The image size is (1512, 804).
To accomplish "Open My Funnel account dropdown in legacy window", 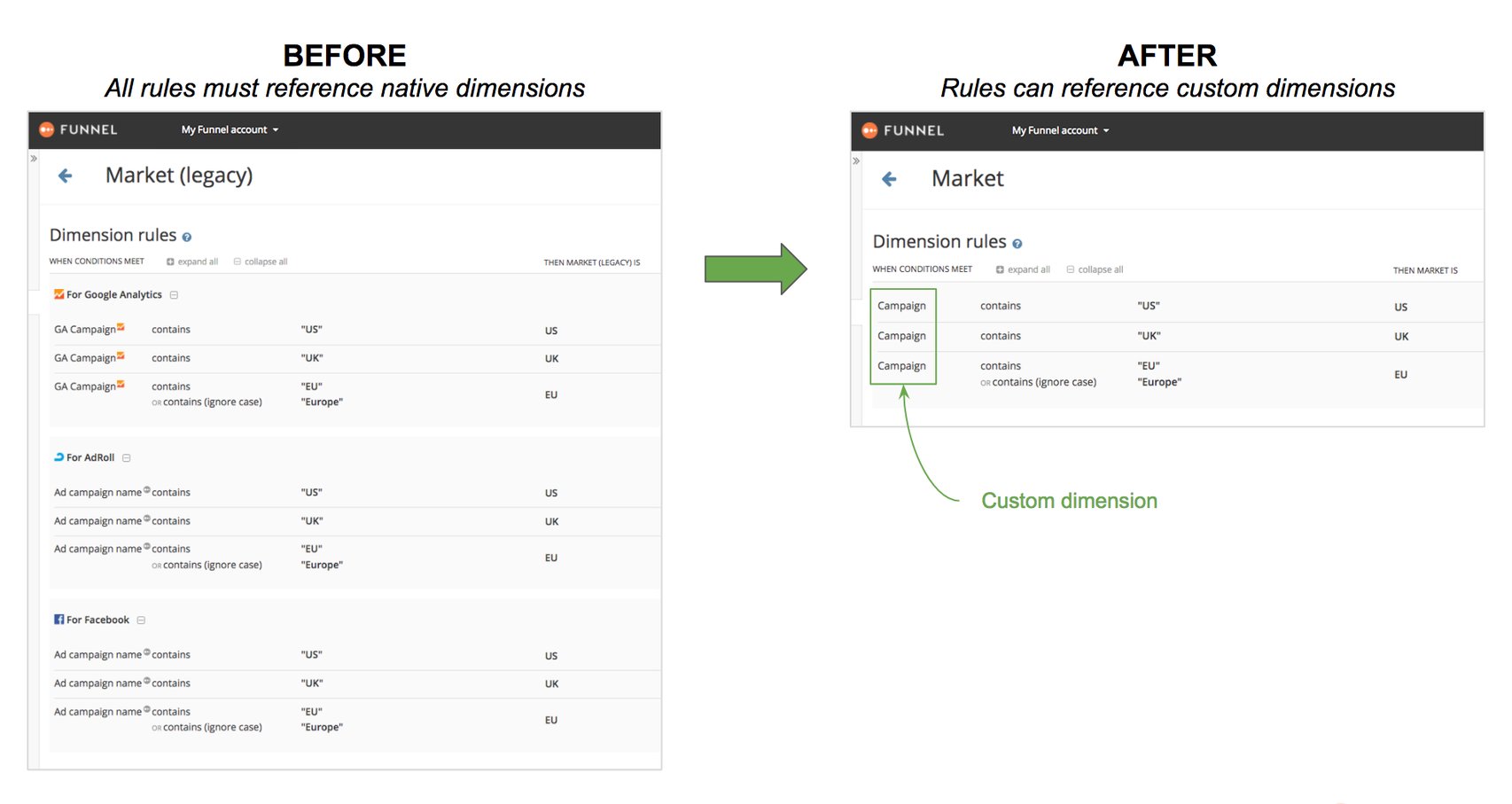I will tap(230, 129).
